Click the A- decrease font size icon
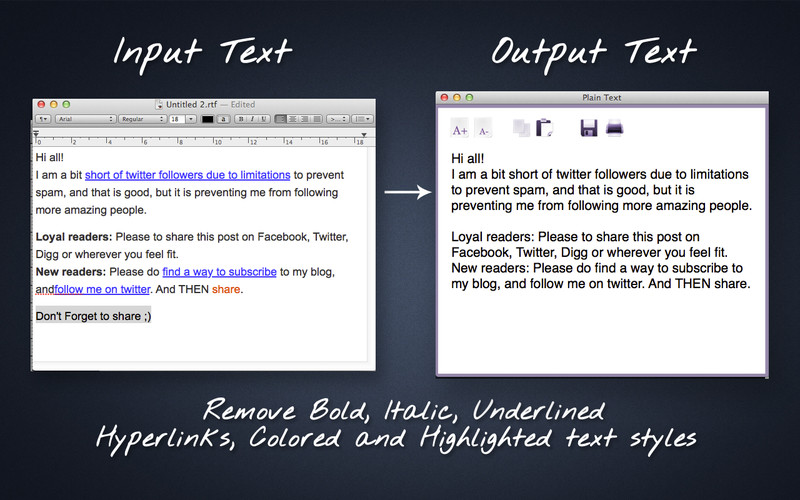 483,129
